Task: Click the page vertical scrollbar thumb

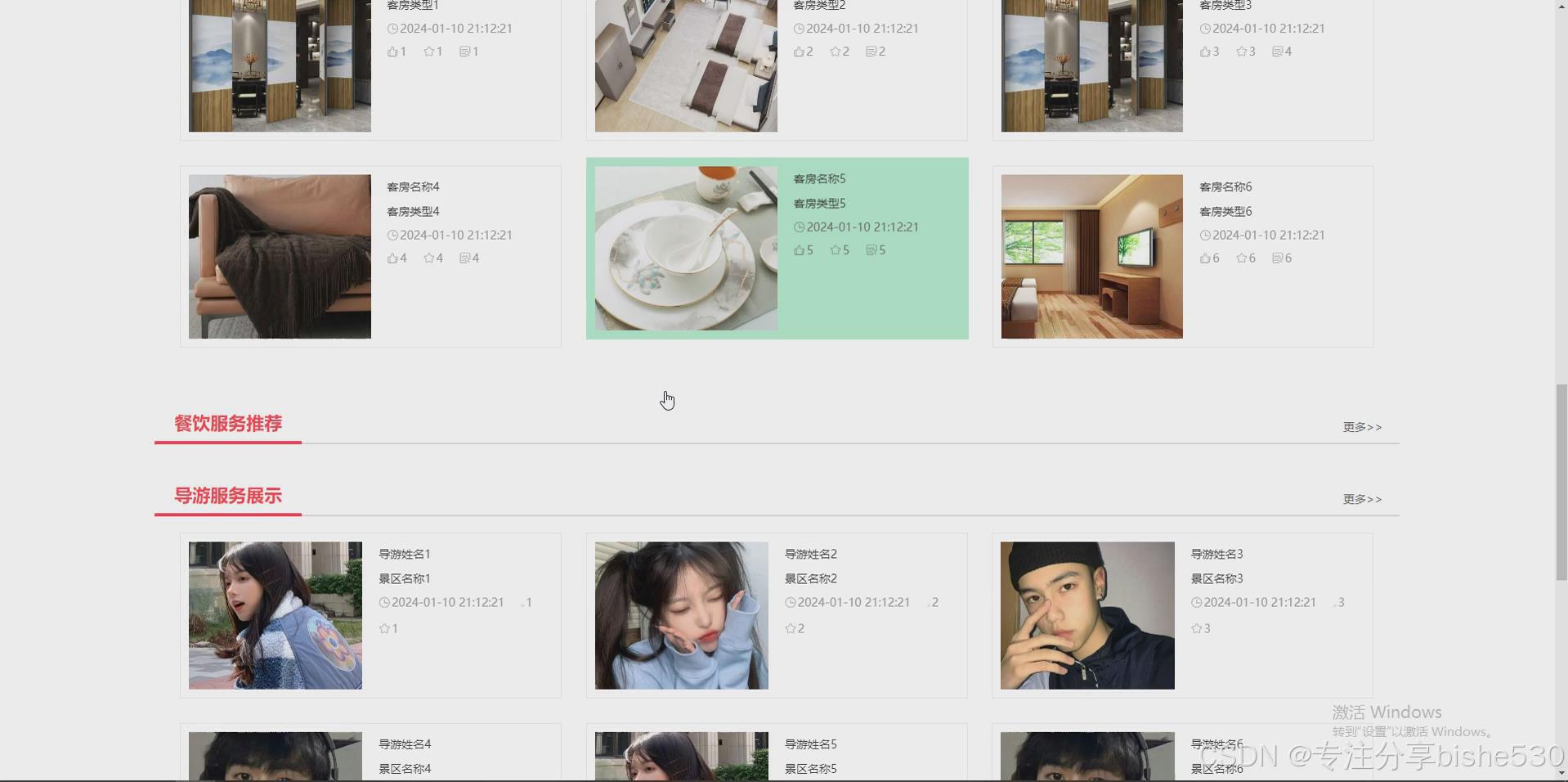Action: tap(1561, 483)
